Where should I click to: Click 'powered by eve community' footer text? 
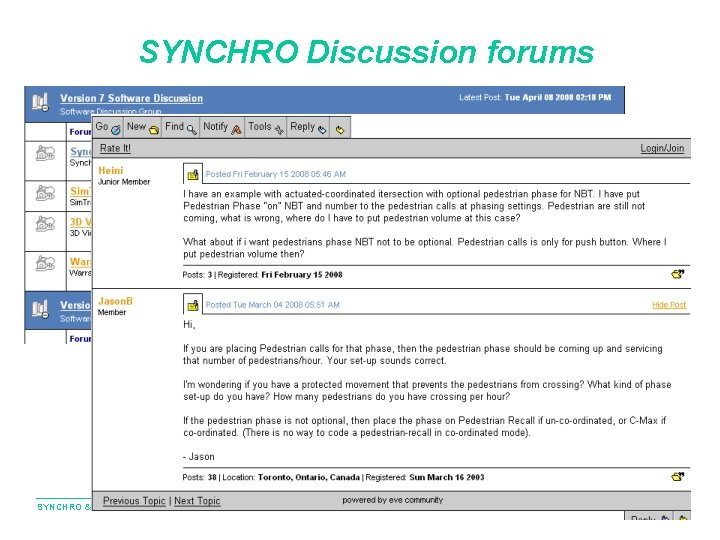click(393, 500)
